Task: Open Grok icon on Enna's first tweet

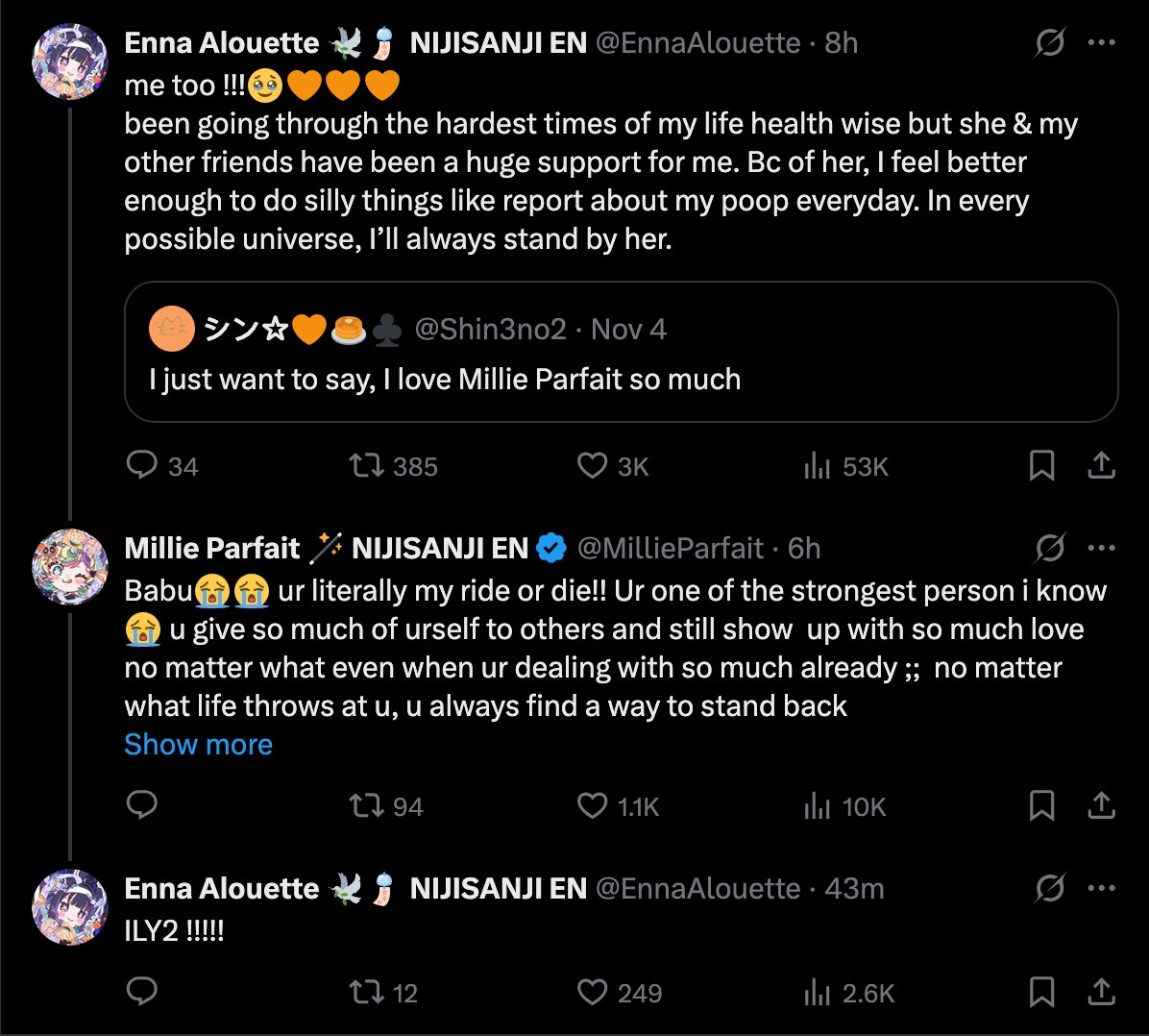Action: tap(1050, 43)
